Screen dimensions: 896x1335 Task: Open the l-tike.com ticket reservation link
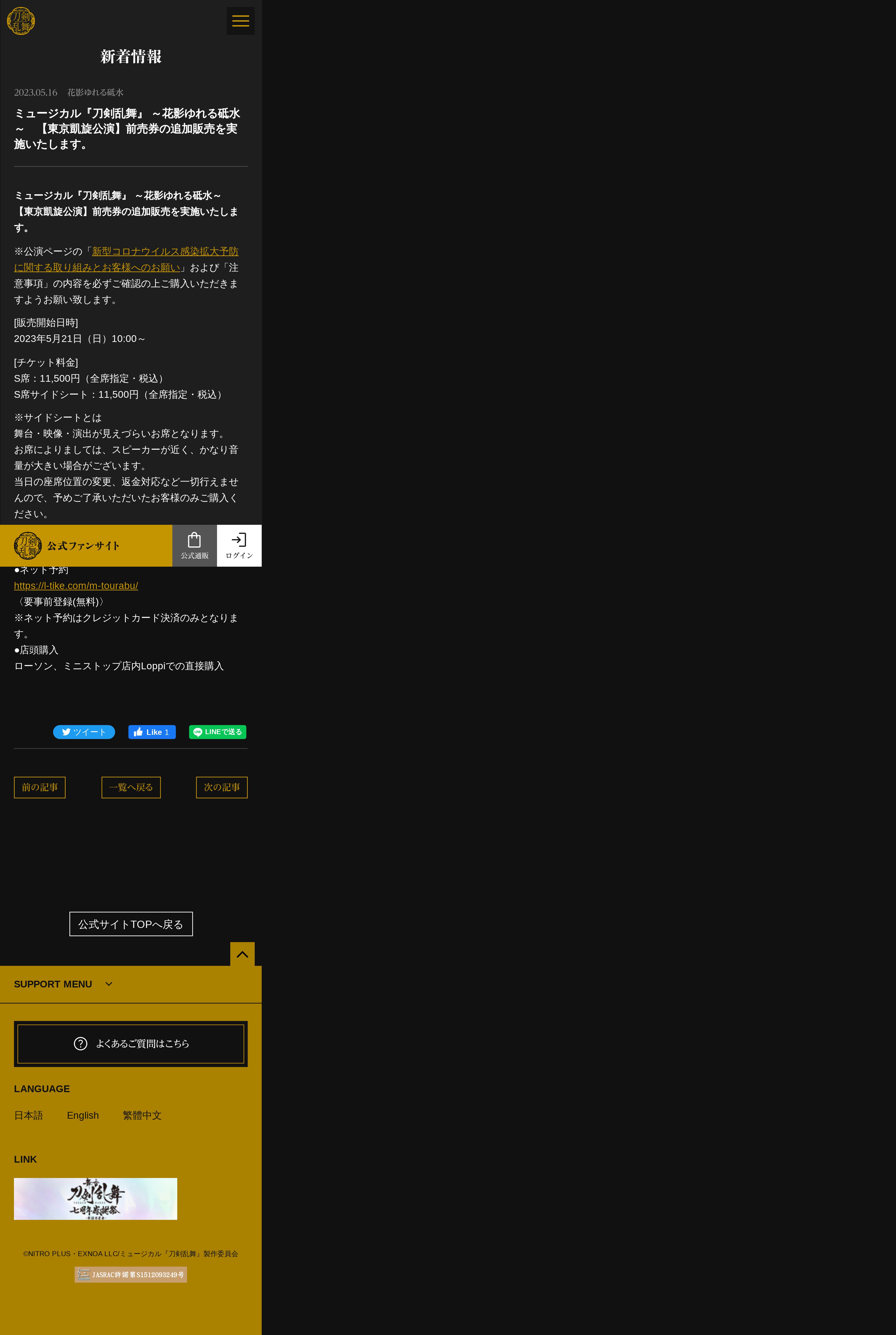tap(76, 586)
